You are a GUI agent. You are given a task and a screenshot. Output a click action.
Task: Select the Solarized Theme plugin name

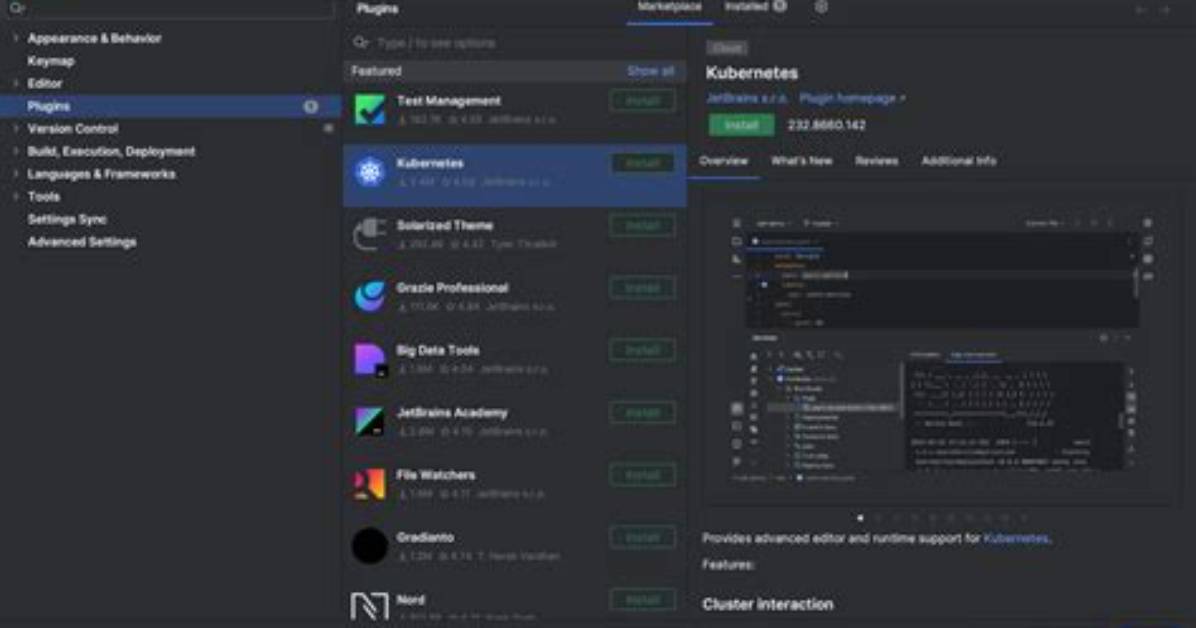click(x=445, y=226)
